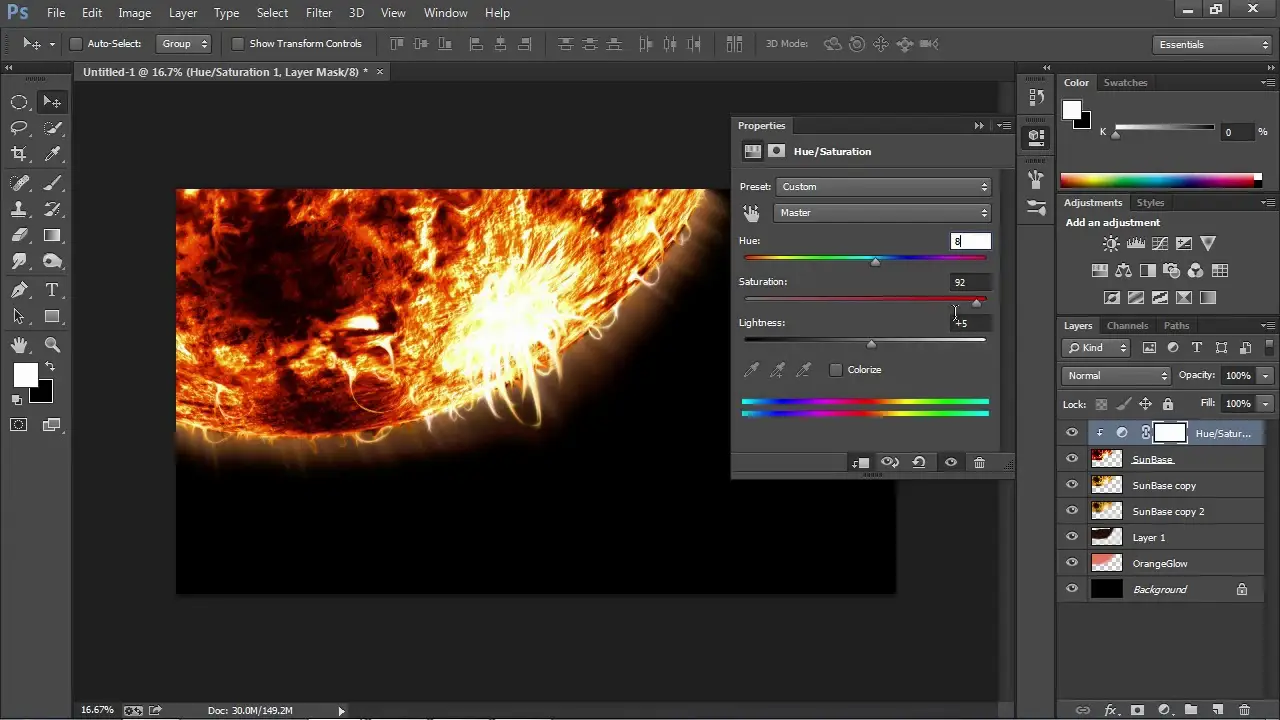The width and height of the screenshot is (1280, 720).
Task: Select the Horizontal Type tool
Action: click(52, 290)
